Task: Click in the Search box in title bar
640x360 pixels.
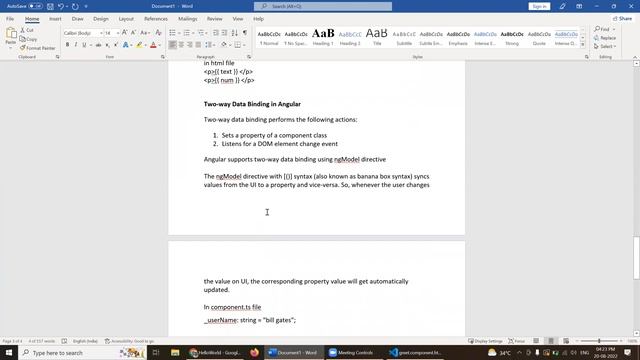Action: click(x=323, y=6)
